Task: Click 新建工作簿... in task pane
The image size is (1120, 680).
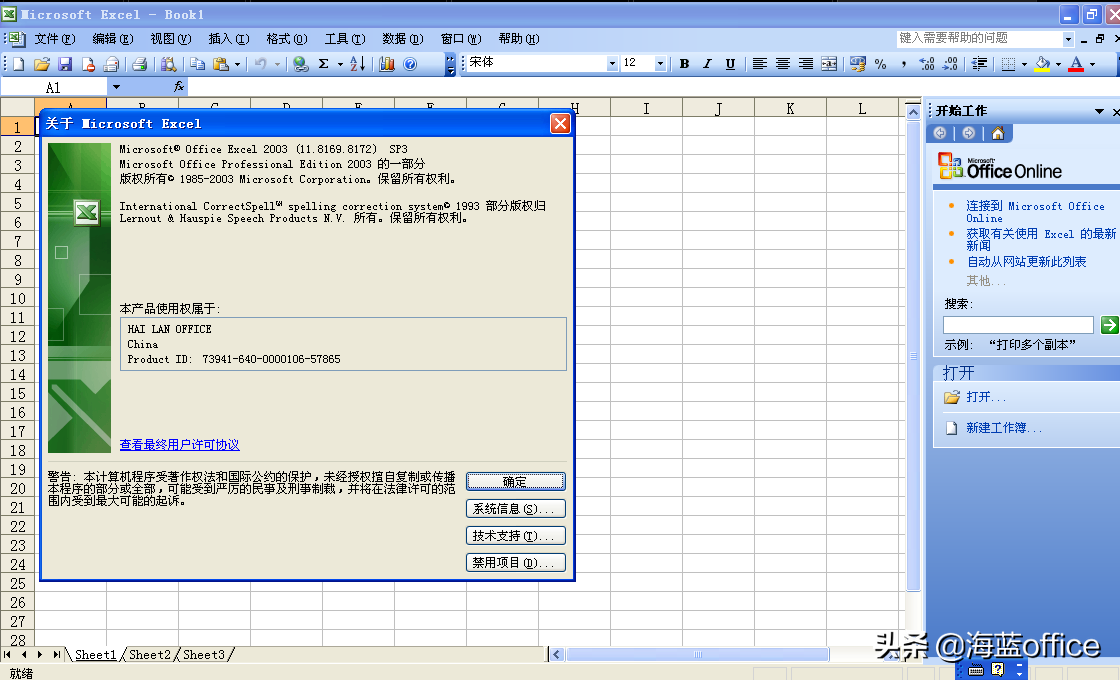Action: pos(1004,428)
